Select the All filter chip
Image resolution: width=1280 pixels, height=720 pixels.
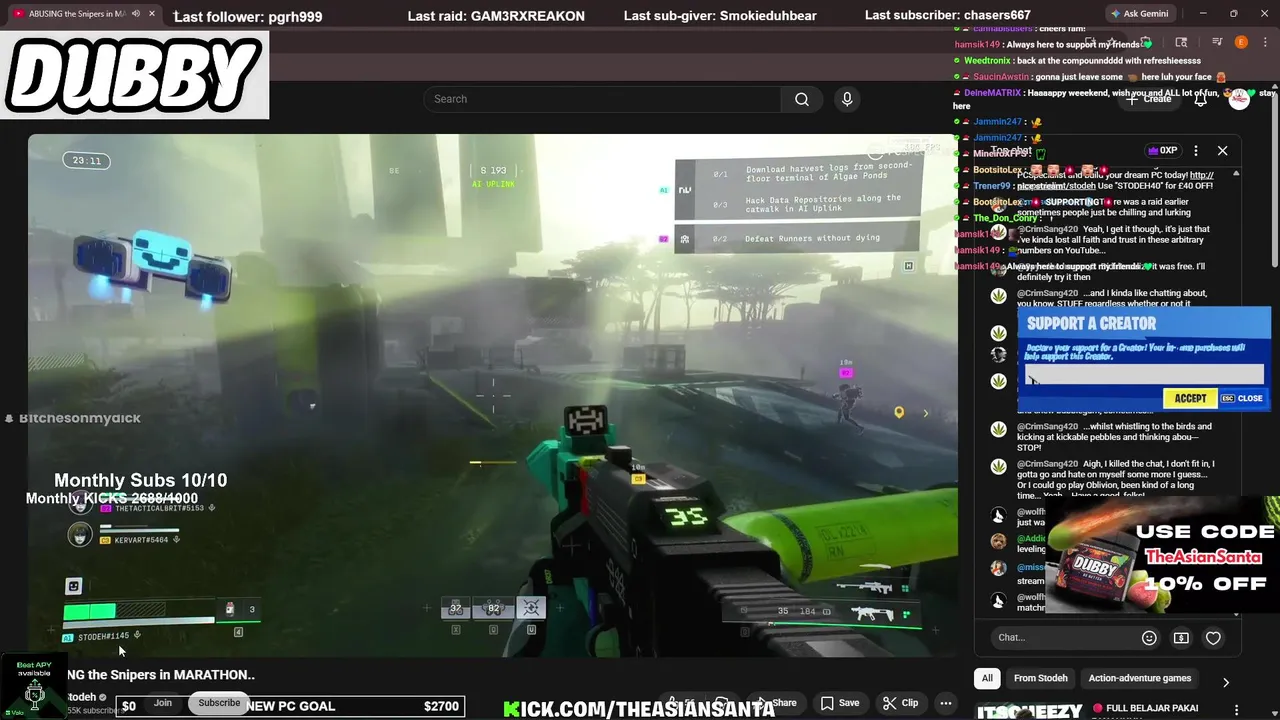987,678
